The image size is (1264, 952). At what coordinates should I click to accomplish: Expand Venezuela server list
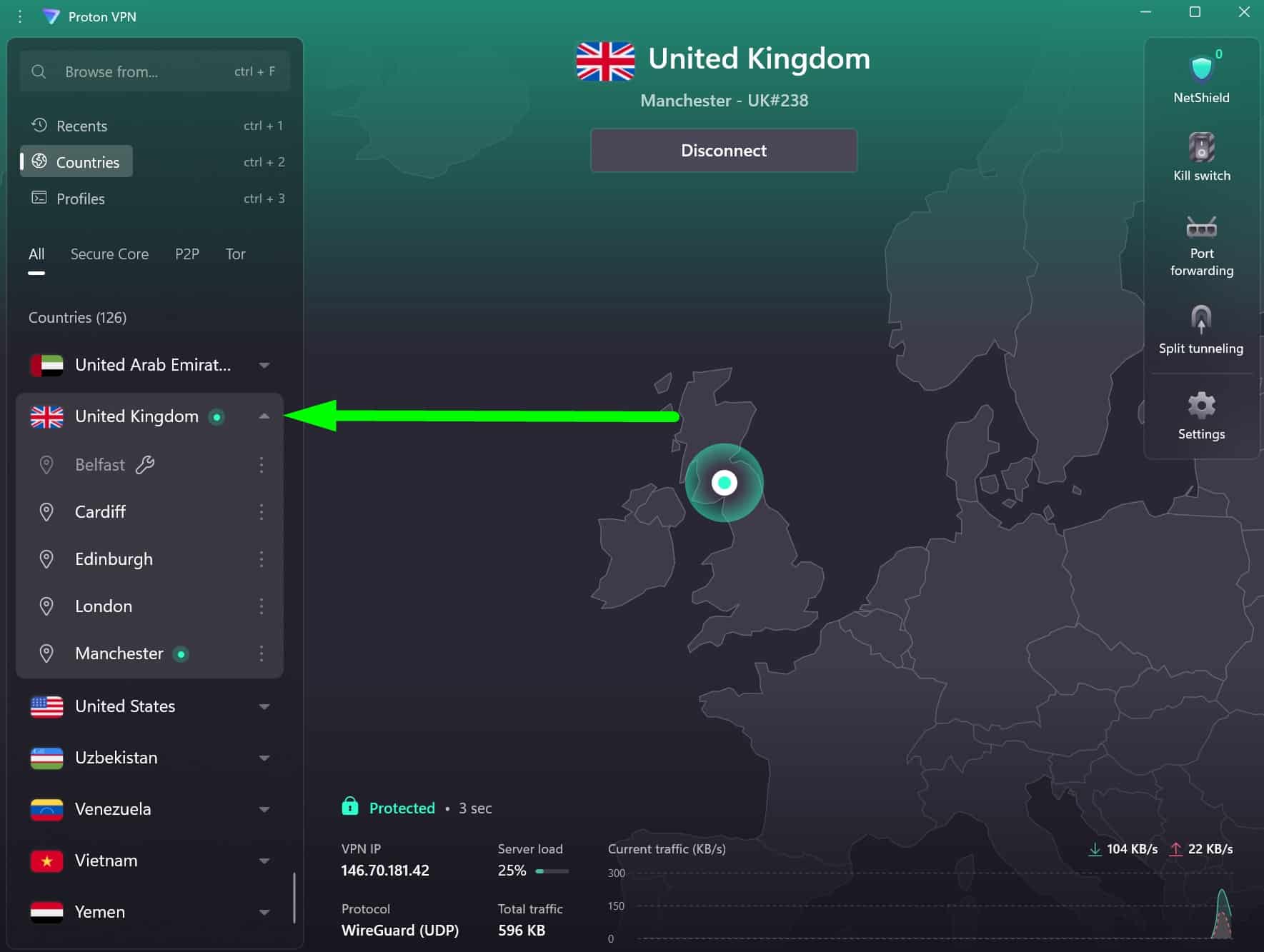[264, 809]
